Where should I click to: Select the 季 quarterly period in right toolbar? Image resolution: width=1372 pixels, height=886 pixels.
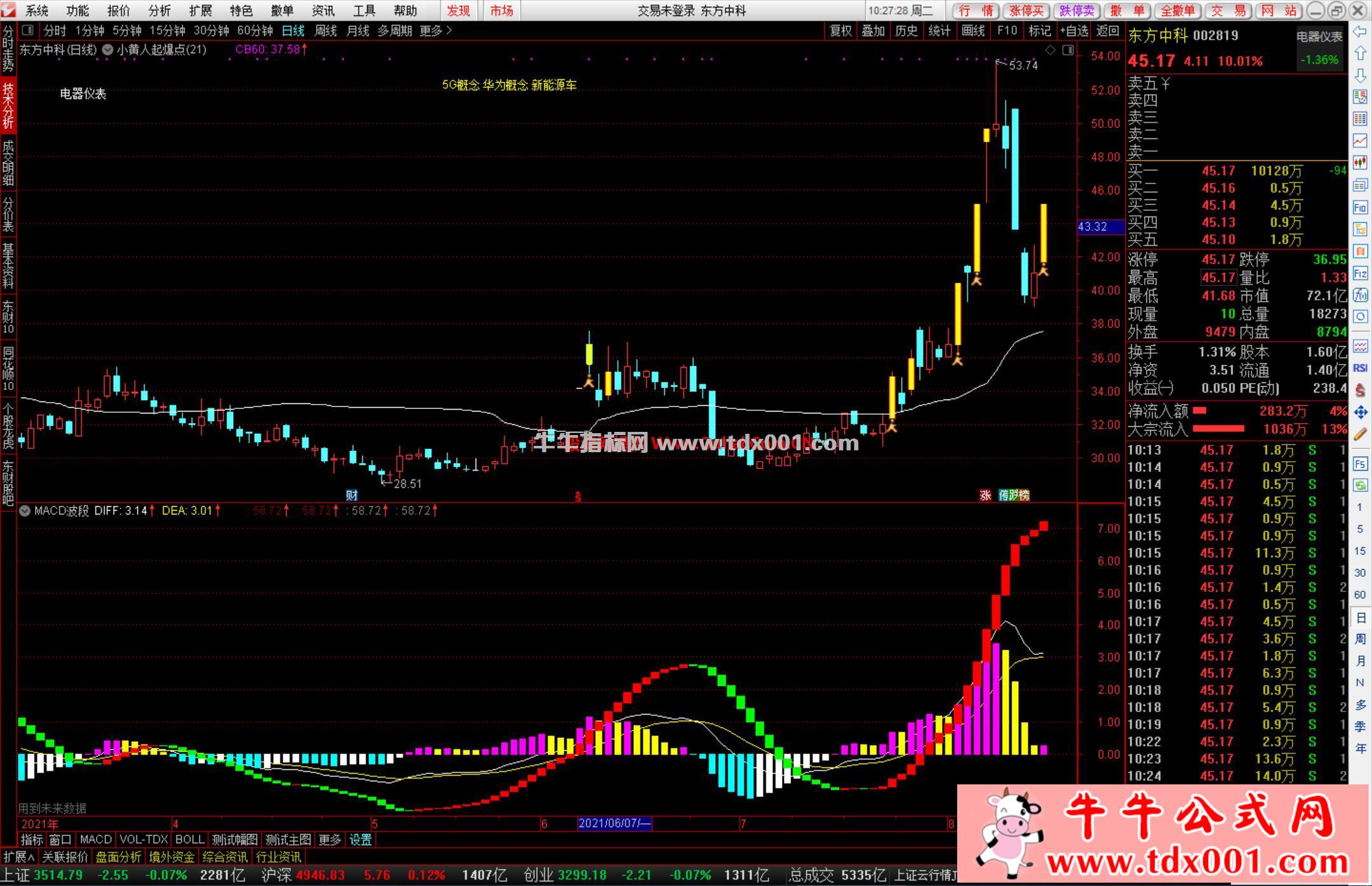pyautogui.click(x=1360, y=726)
